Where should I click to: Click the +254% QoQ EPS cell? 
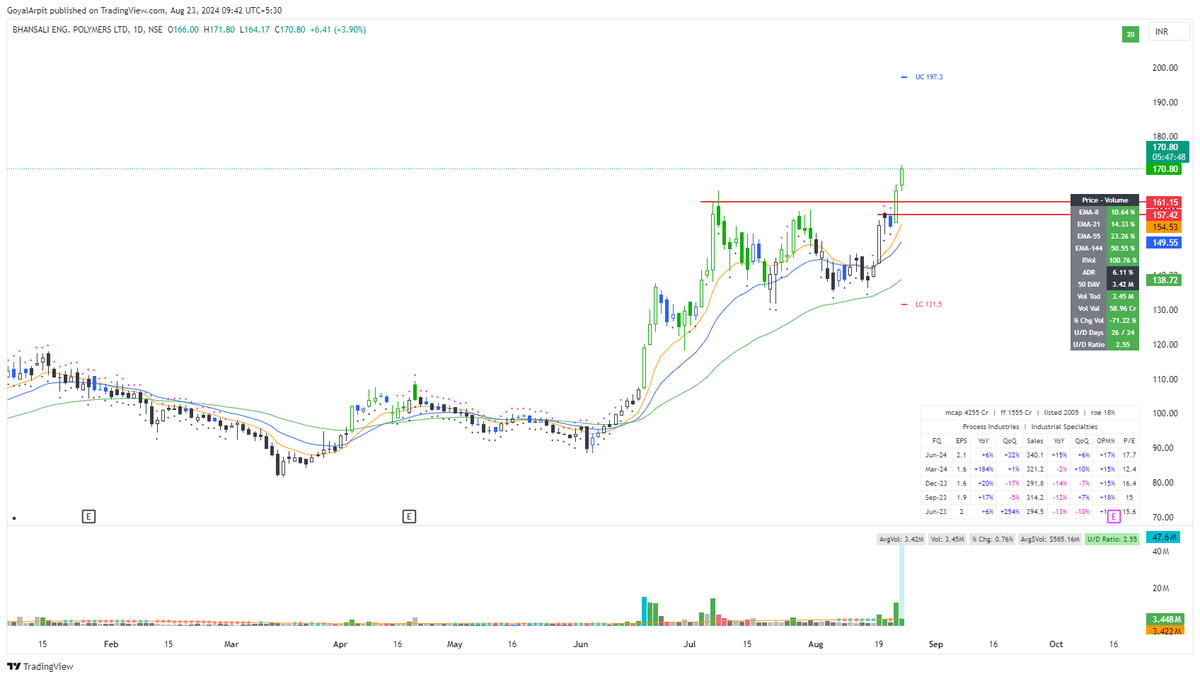(1009, 511)
